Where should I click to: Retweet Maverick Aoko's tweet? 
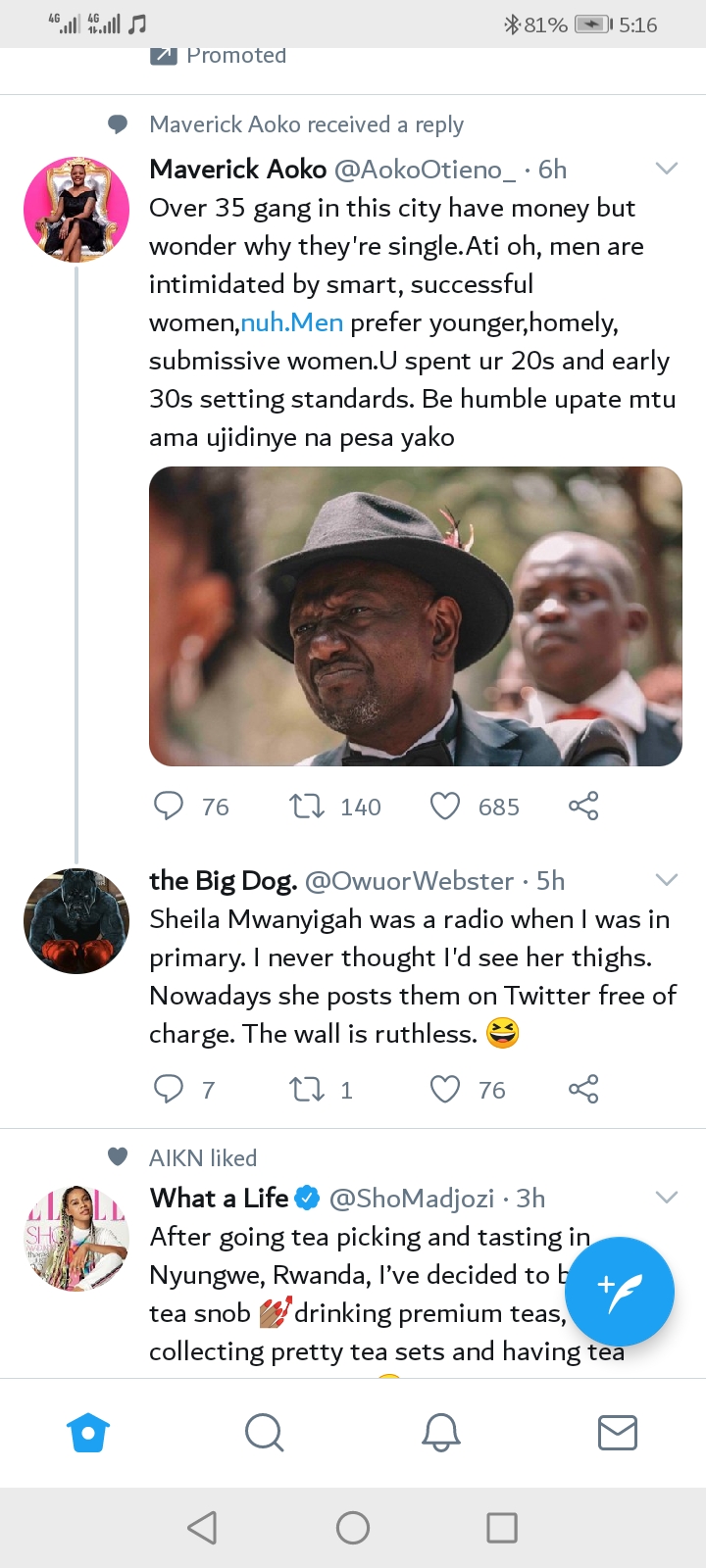coord(307,807)
